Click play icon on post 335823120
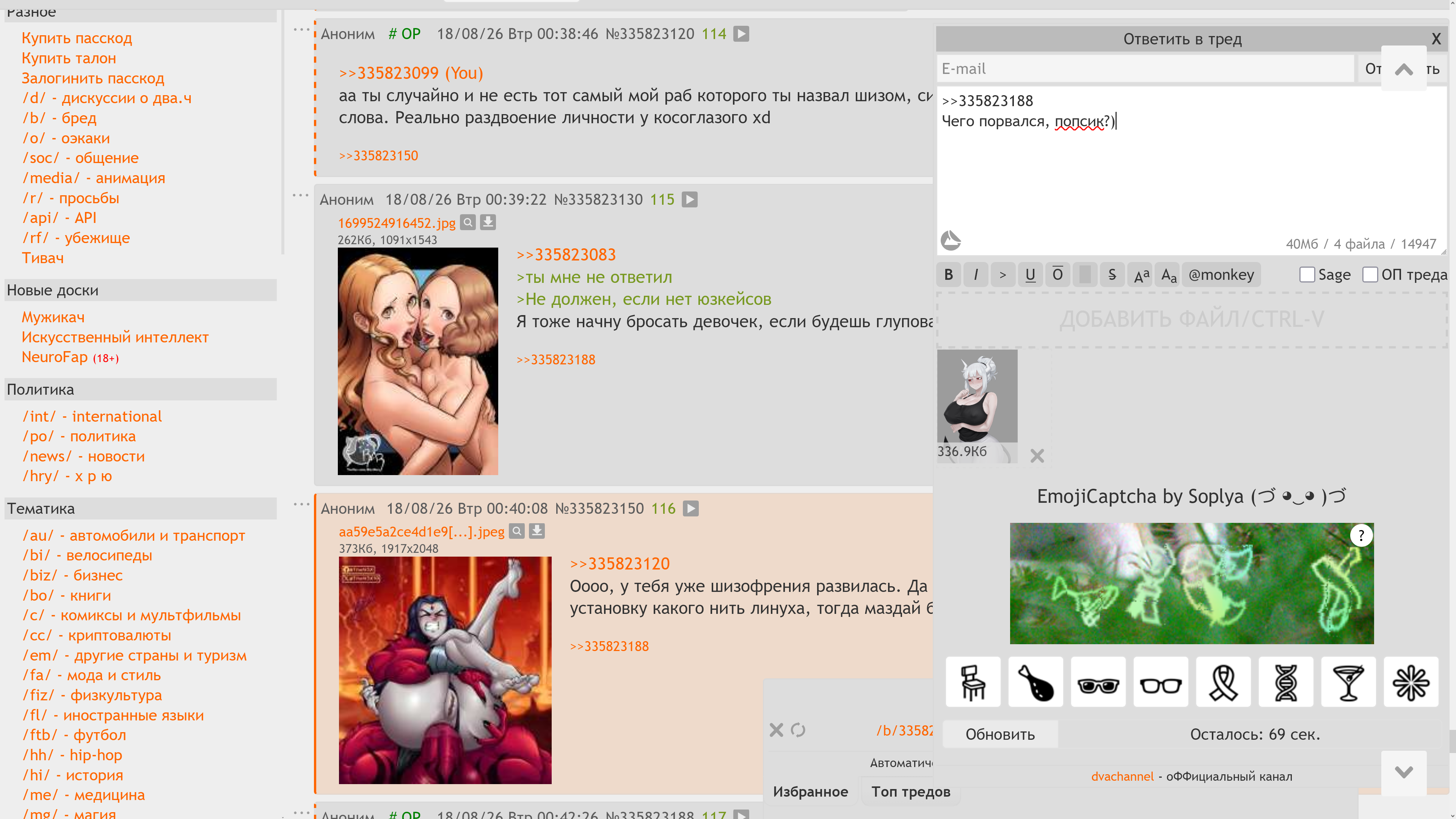 click(741, 34)
